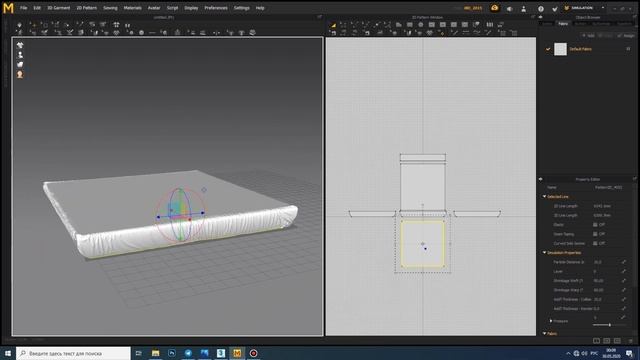This screenshot has height=360, width=640.
Task: Open the help question-mark icon
Action: pos(541,8)
